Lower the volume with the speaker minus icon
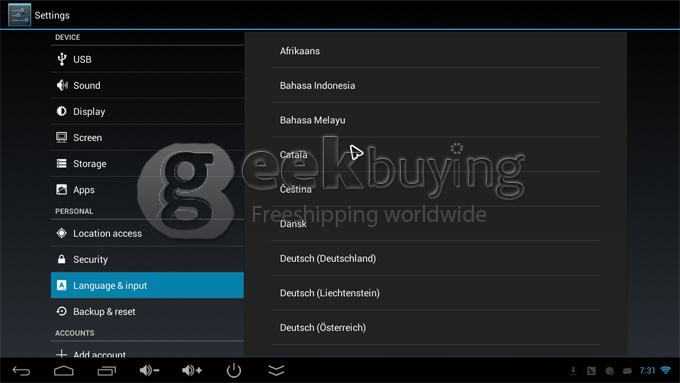Screen dimensions: 680x383 pyautogui.click(x=149, y=370)
